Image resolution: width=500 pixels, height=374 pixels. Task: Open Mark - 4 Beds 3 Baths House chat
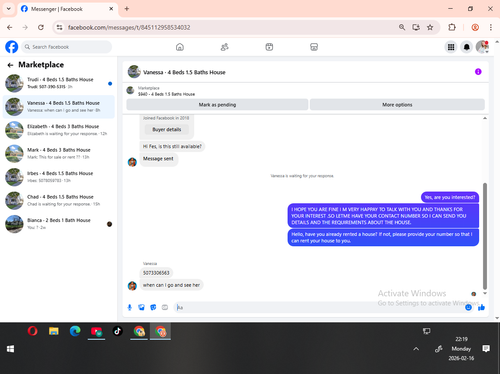click(59, 153)
